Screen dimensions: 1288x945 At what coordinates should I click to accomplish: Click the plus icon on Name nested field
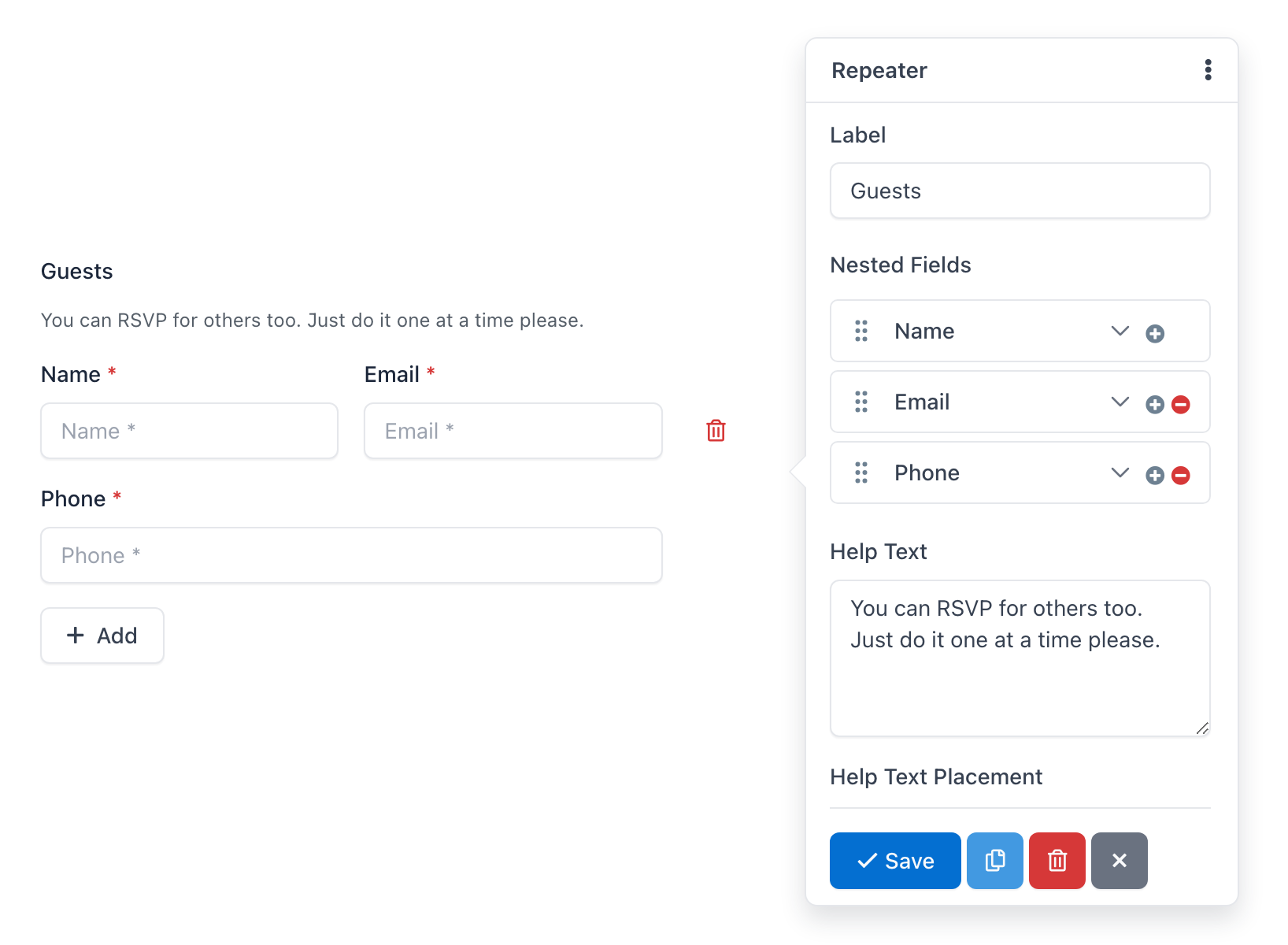pos(1155,334)
